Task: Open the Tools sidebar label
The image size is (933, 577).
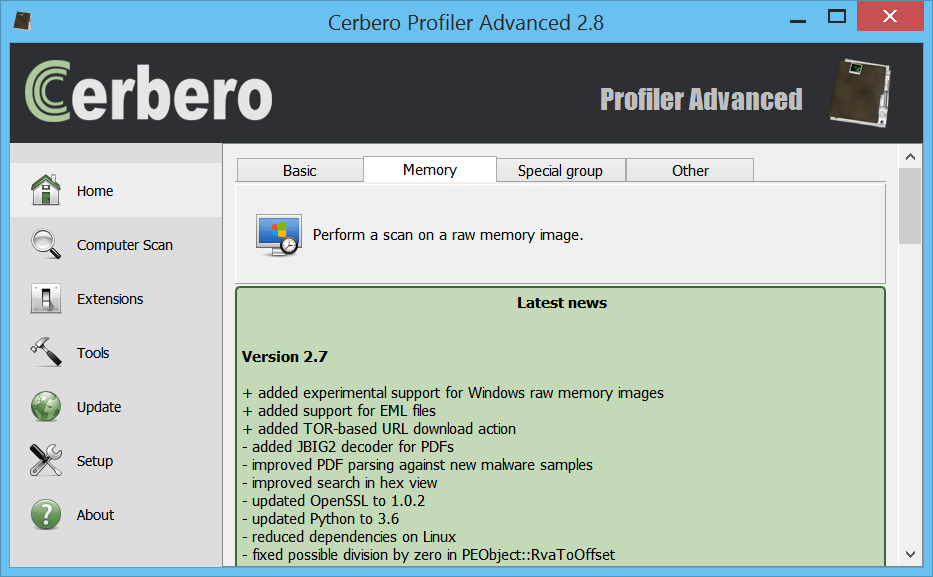Action: click(93, 353)
